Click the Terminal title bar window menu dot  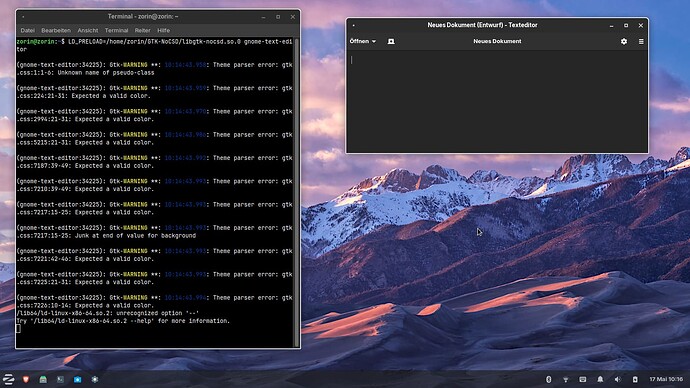(x=23, y=17)
